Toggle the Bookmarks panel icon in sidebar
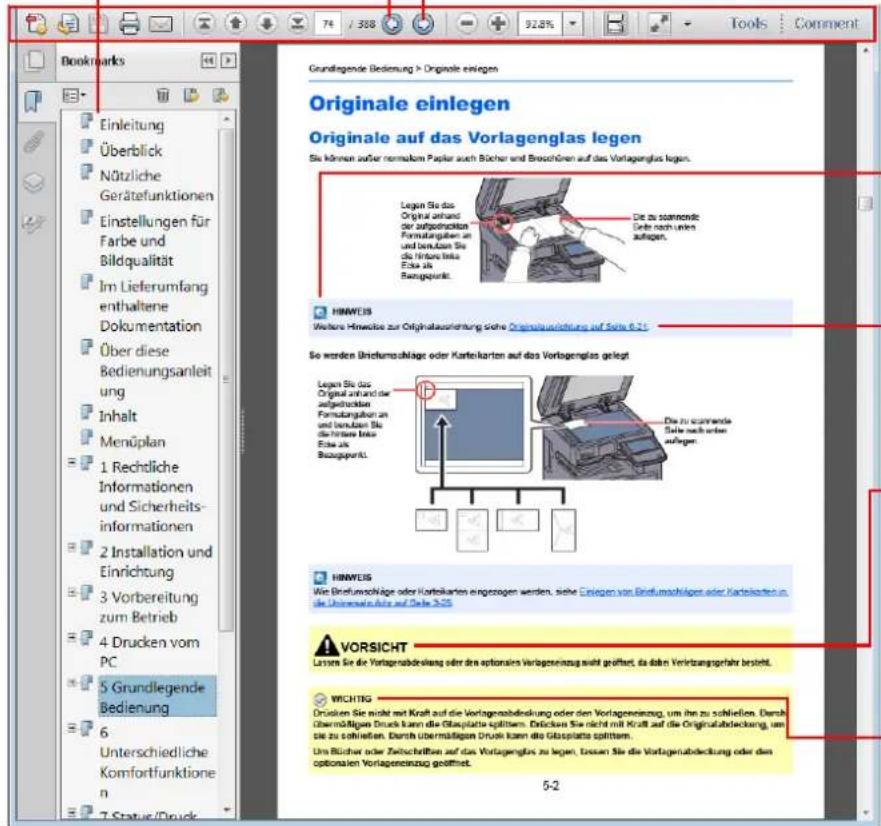The image size is (881, 826). (33, 101)
